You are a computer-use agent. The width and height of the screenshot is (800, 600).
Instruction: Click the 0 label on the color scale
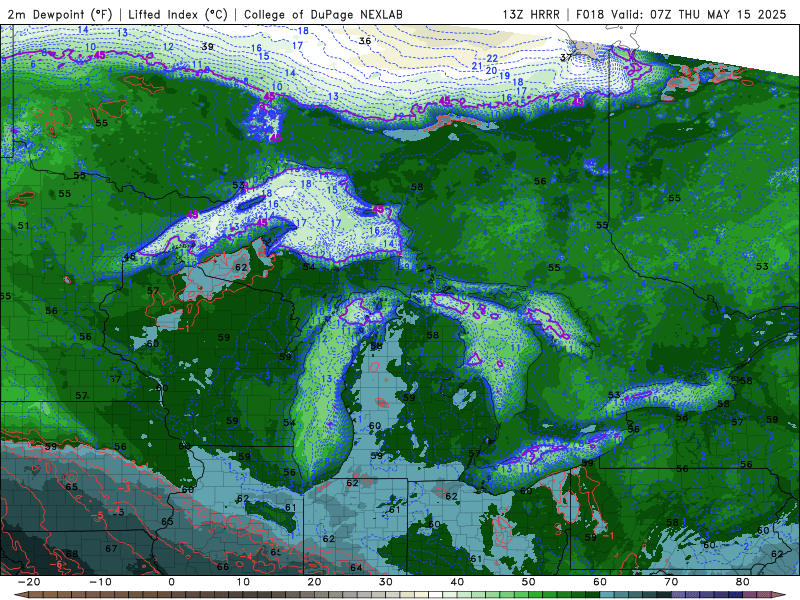click(x=171, y=582)
